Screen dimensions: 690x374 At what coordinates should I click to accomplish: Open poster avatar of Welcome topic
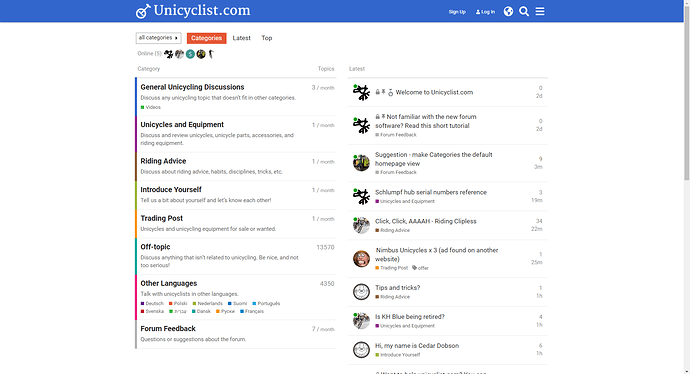[361, 92]
